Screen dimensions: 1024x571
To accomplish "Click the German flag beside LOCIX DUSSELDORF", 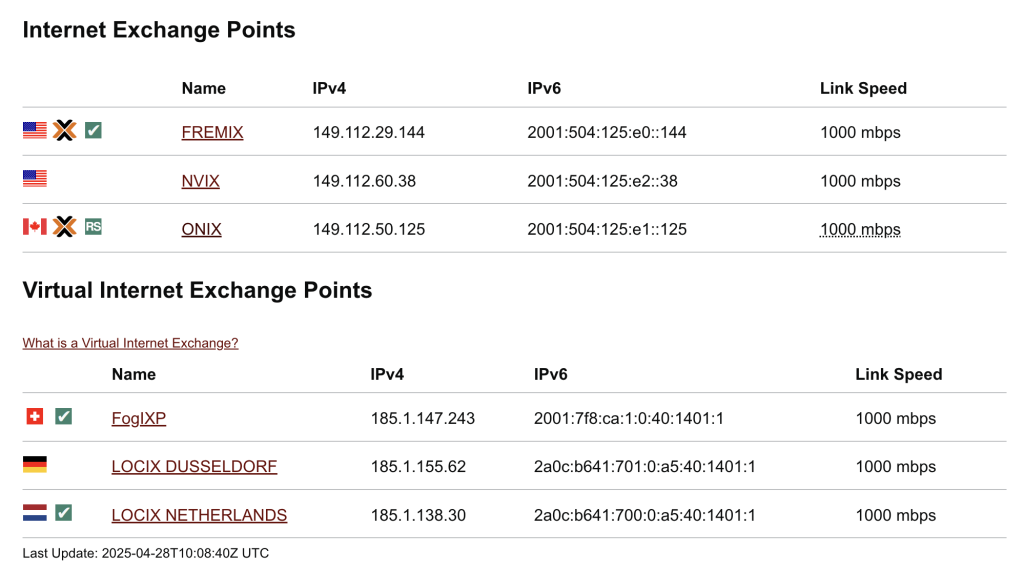I will (x=35, y=465).
